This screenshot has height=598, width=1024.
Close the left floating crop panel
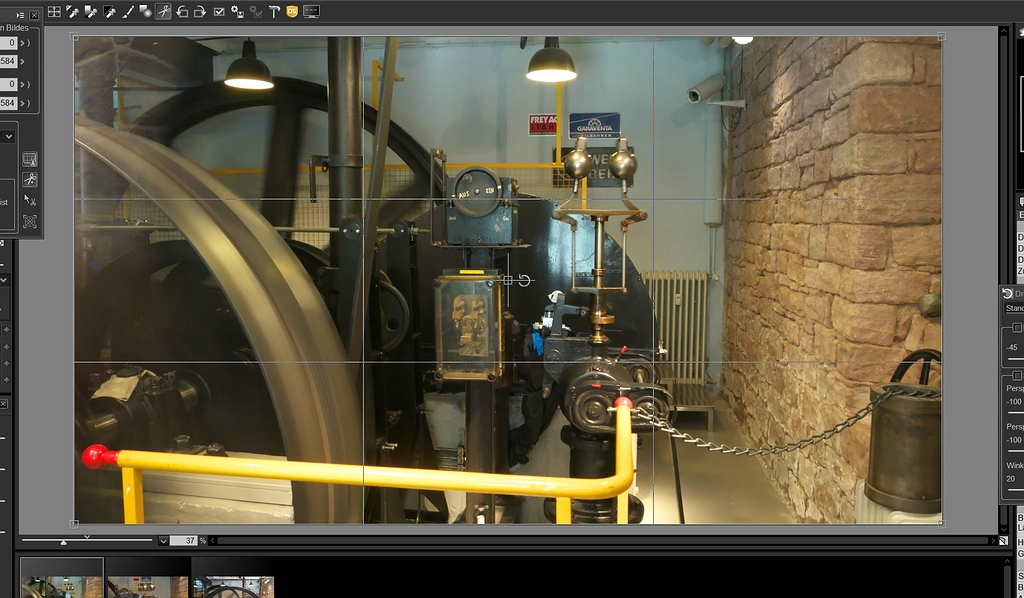click(34, 15)
